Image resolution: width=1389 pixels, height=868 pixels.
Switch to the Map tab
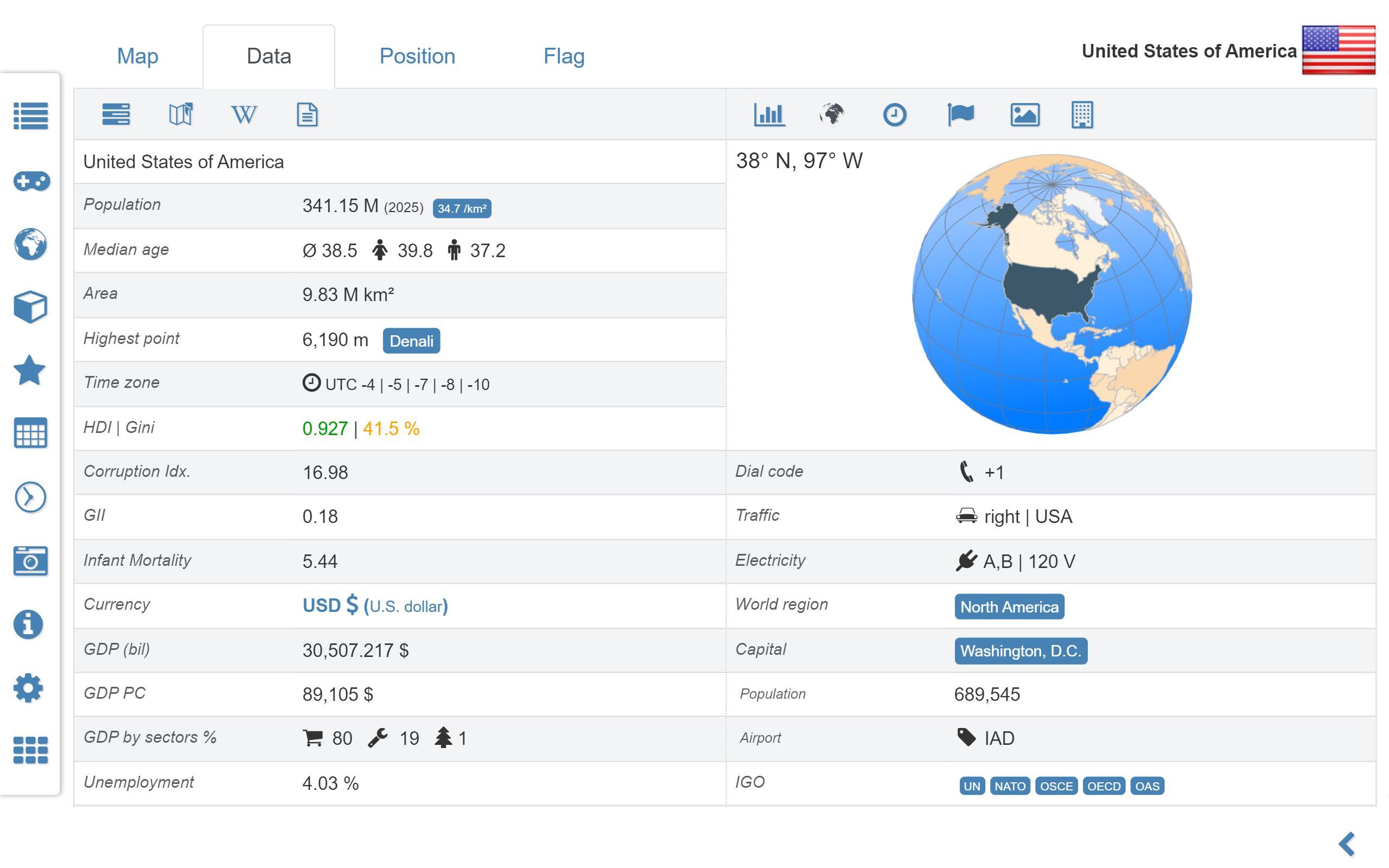pyautogui.click(x=138, y=56)
